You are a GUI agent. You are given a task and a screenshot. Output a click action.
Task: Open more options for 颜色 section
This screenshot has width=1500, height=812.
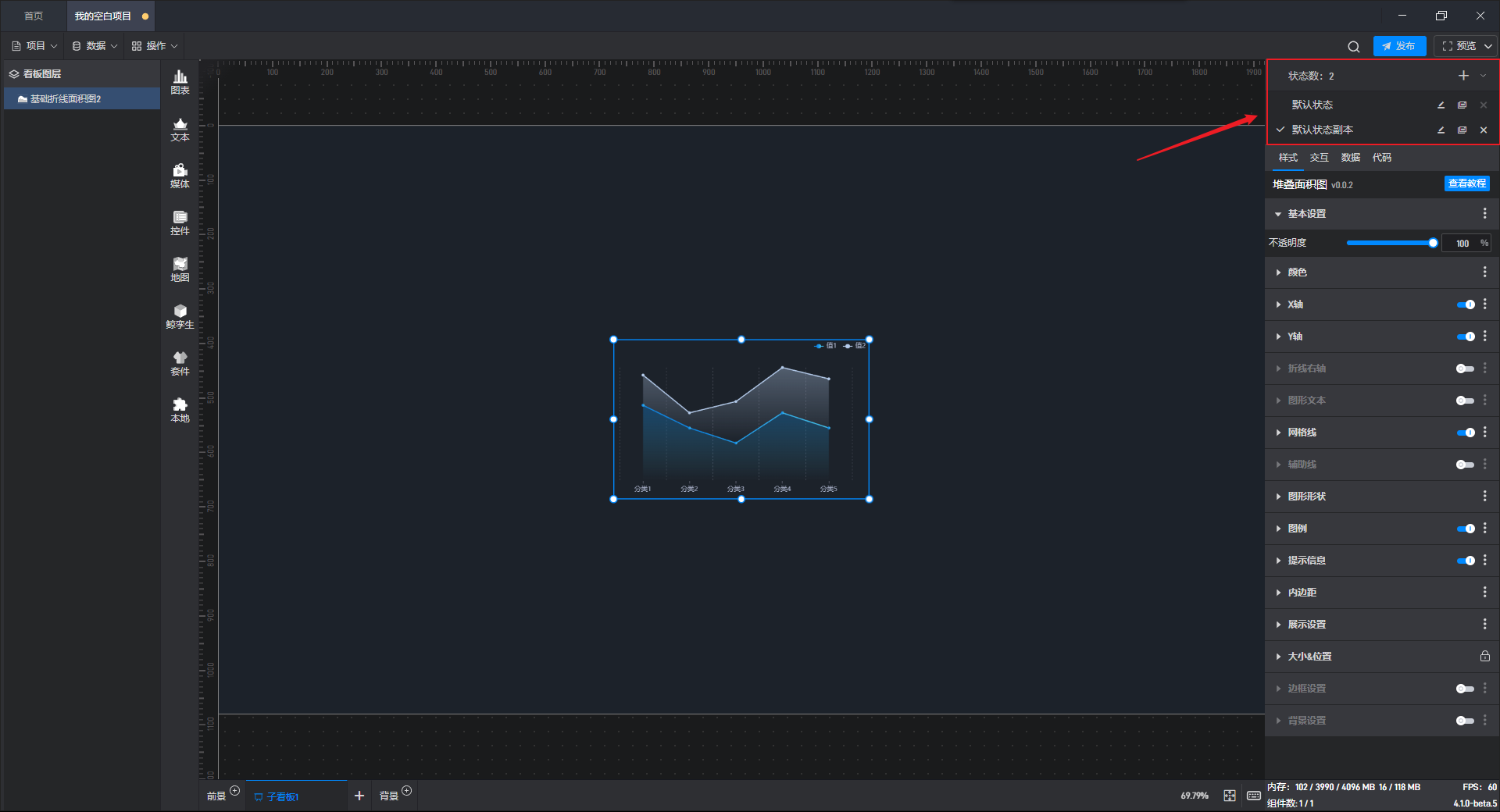pos(1484,272)
